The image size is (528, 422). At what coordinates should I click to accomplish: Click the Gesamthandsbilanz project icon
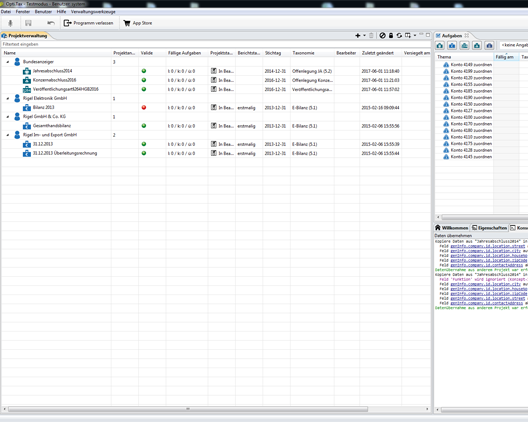[27, 126]
